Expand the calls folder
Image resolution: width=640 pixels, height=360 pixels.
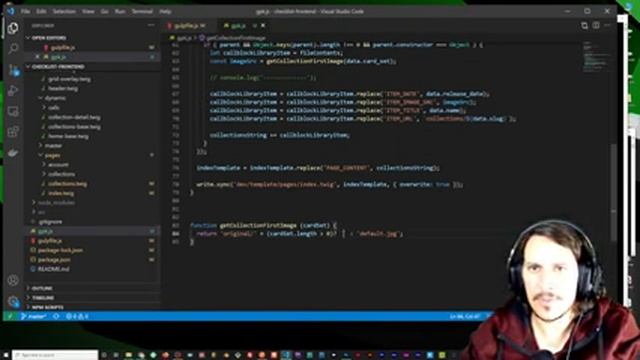tap(54, 107)
